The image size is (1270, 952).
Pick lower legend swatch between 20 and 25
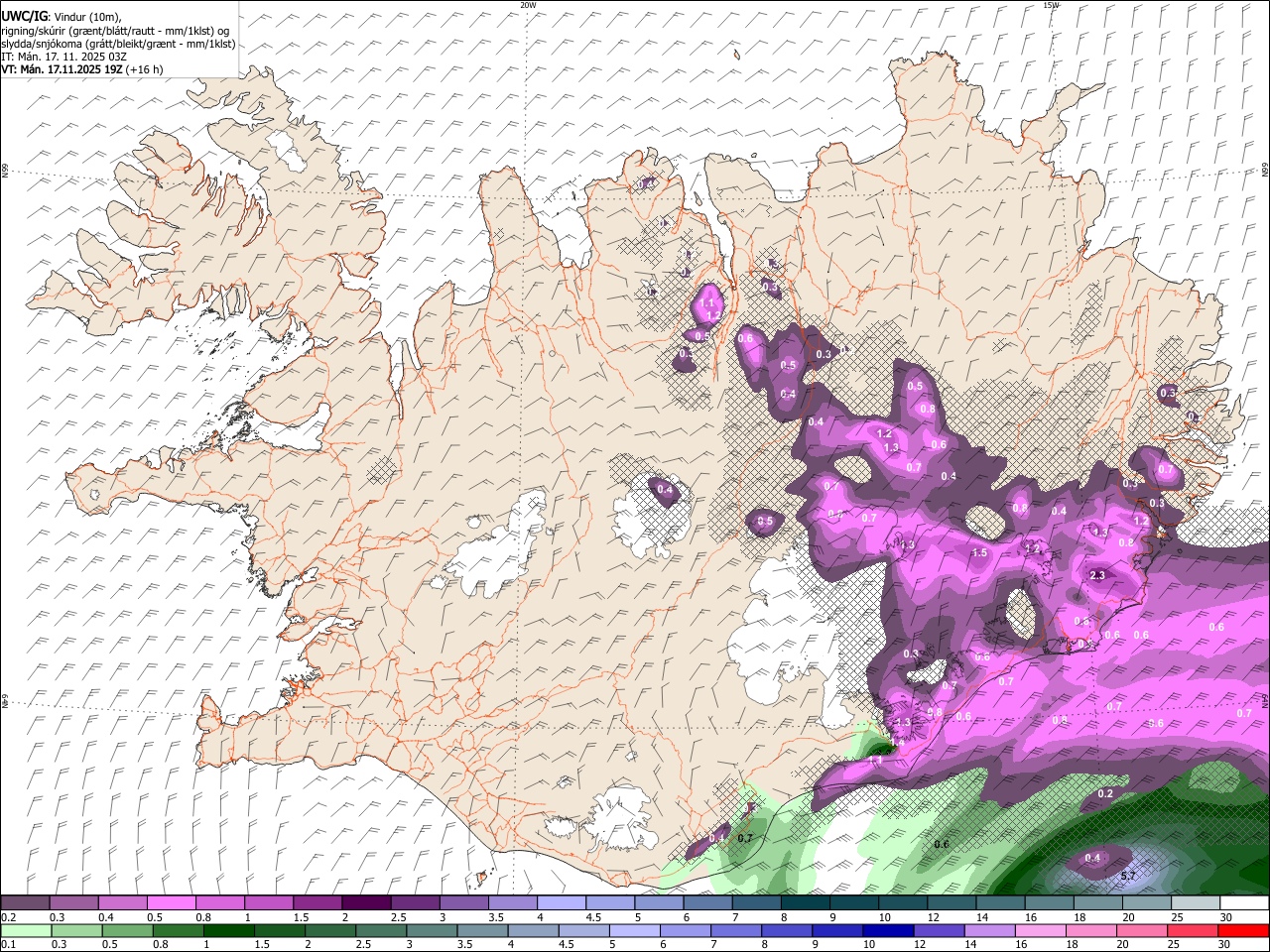click(x=1143, y=930)
